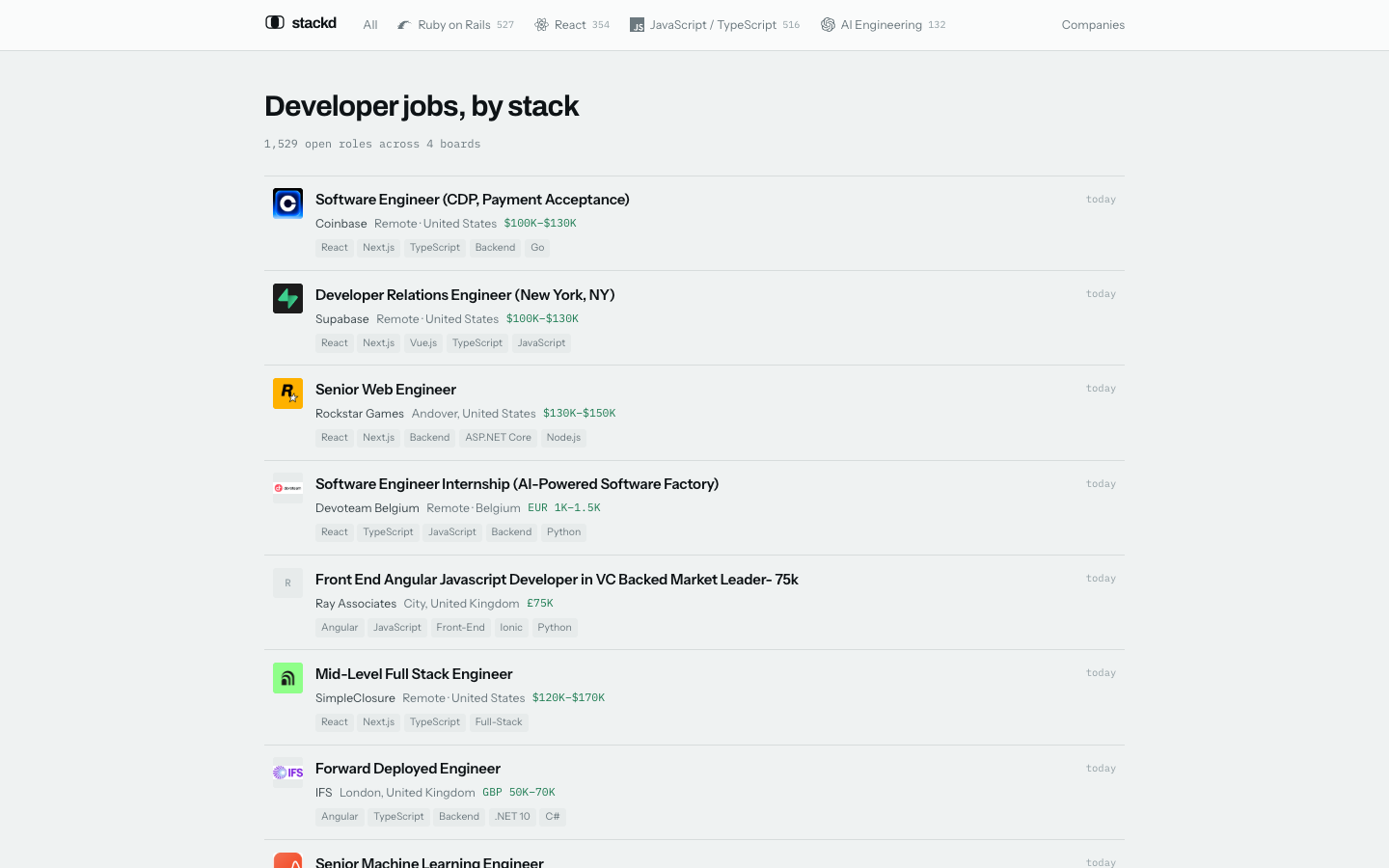Image resolution: width=1389 pixels, height=868 pixels.
Task: Click the Devoteam Belgium company name
Action: (368, 508)
